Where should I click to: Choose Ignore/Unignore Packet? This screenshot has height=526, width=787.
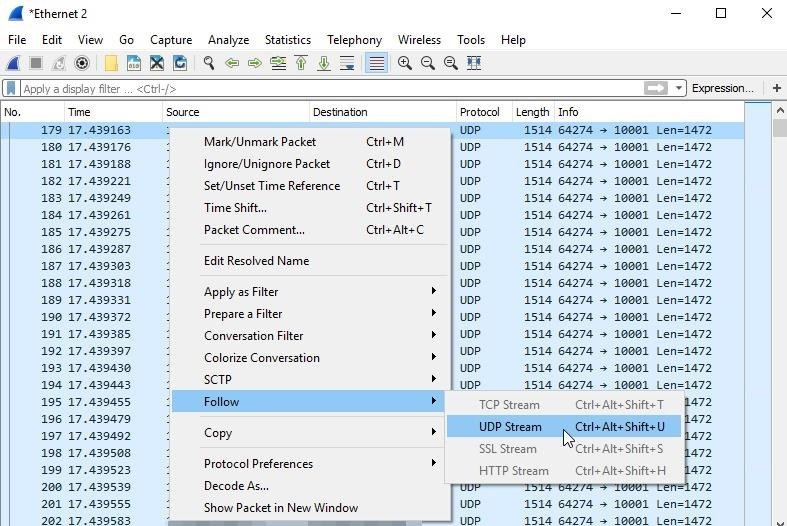tap(309, 164)
